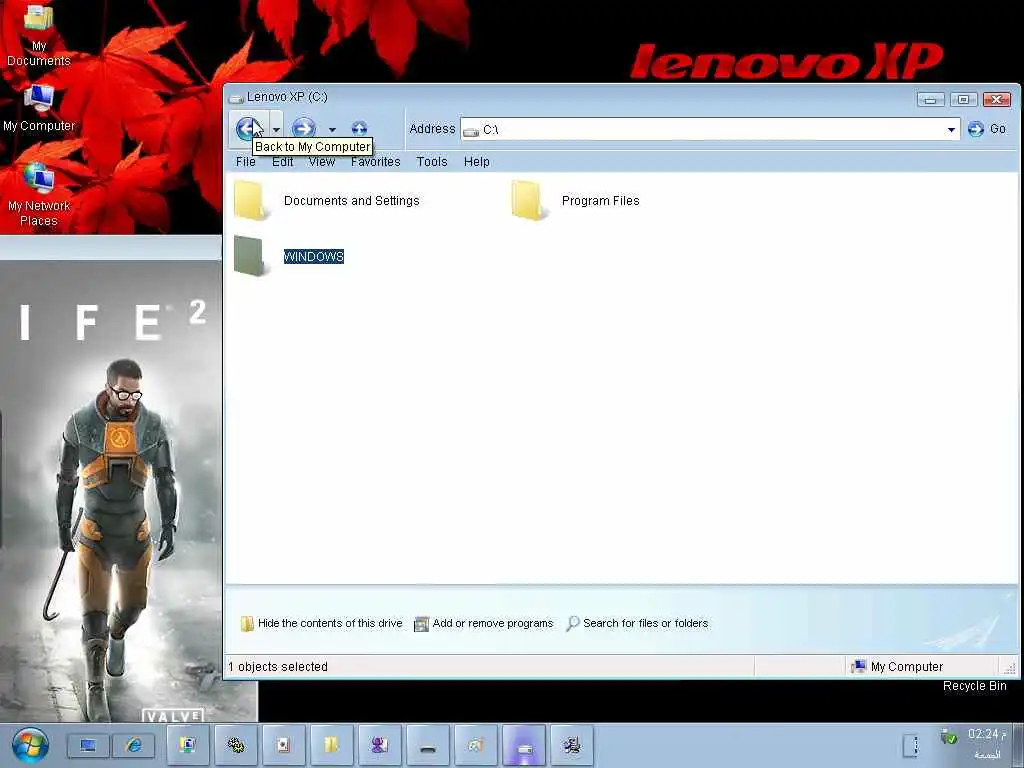Click "Hide the contents of this drive" link
Viewport: 1024px width, 768px height.
(x=330, y=623)
